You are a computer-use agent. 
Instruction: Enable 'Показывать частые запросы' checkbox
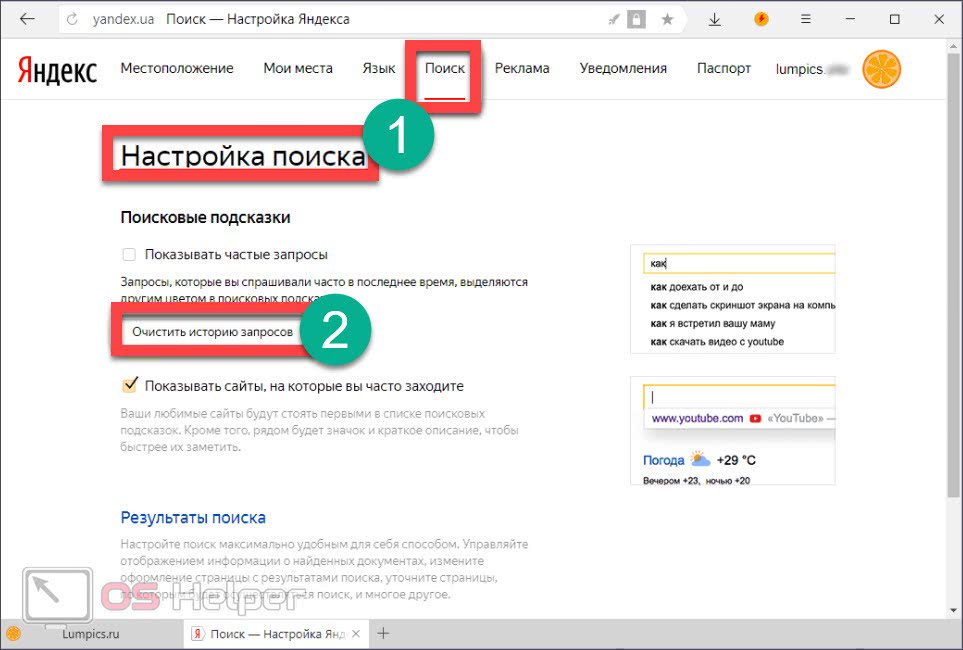tap(128, 255)
